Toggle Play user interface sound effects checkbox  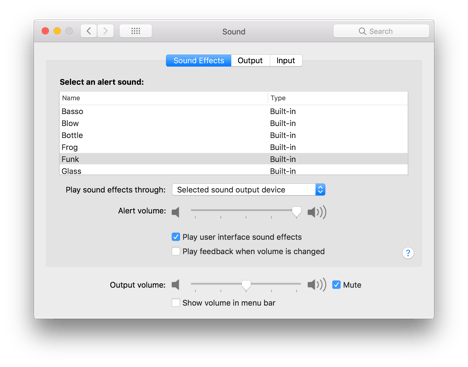tap(176, 237)
